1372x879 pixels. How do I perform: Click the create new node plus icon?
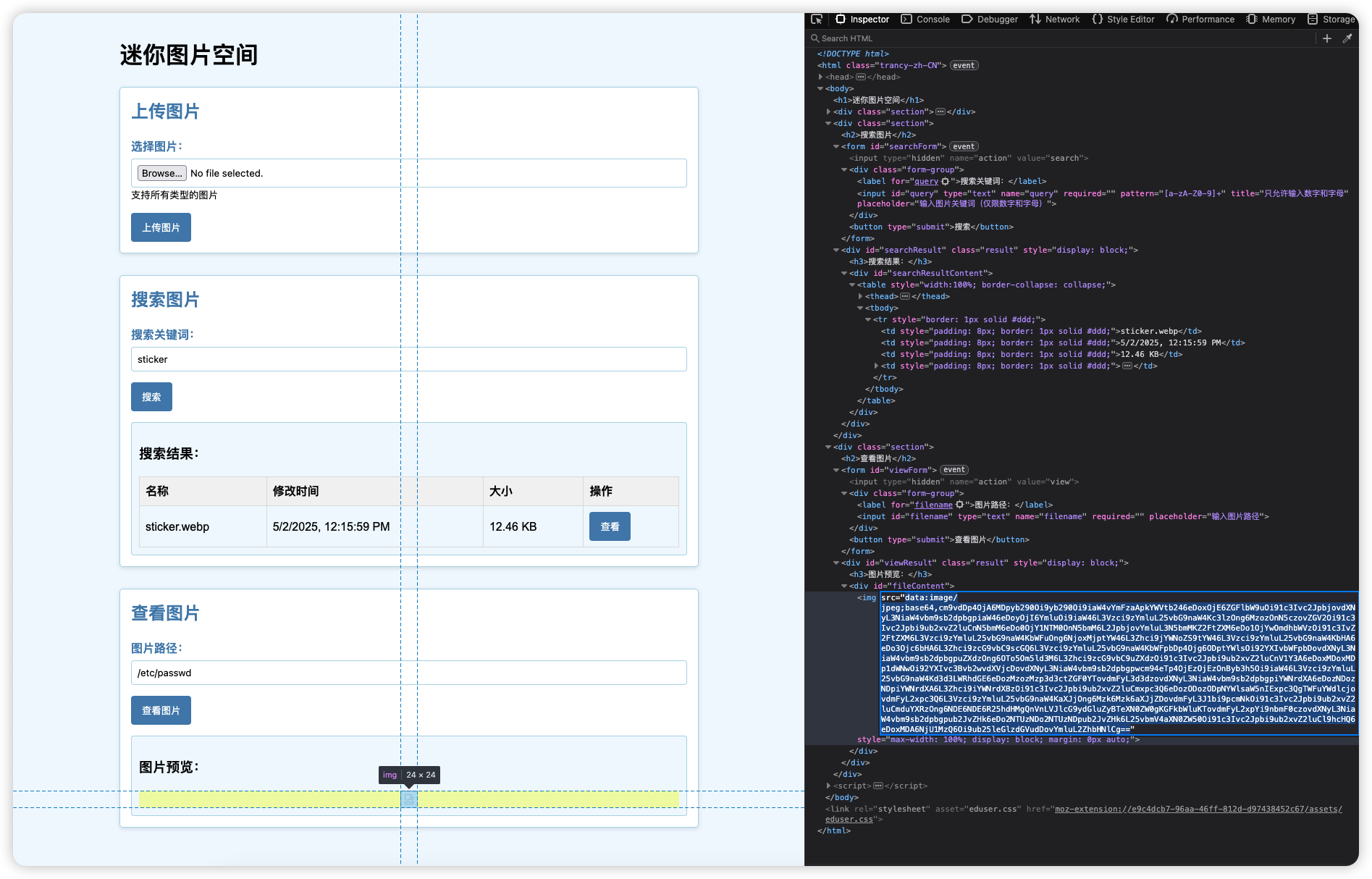click(1327, 38)
